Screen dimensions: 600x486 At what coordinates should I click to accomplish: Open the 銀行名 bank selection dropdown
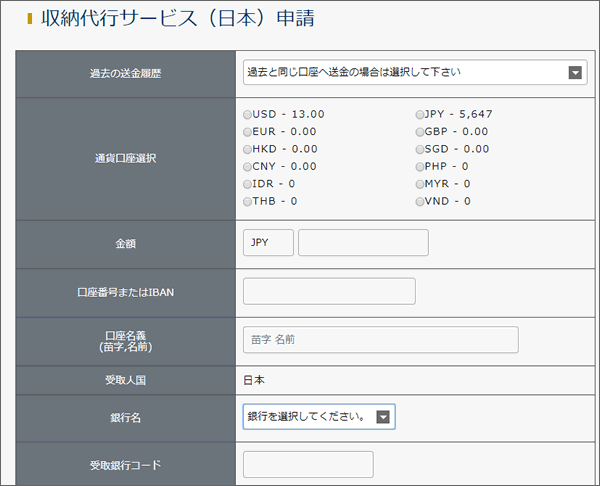[319, 416]
